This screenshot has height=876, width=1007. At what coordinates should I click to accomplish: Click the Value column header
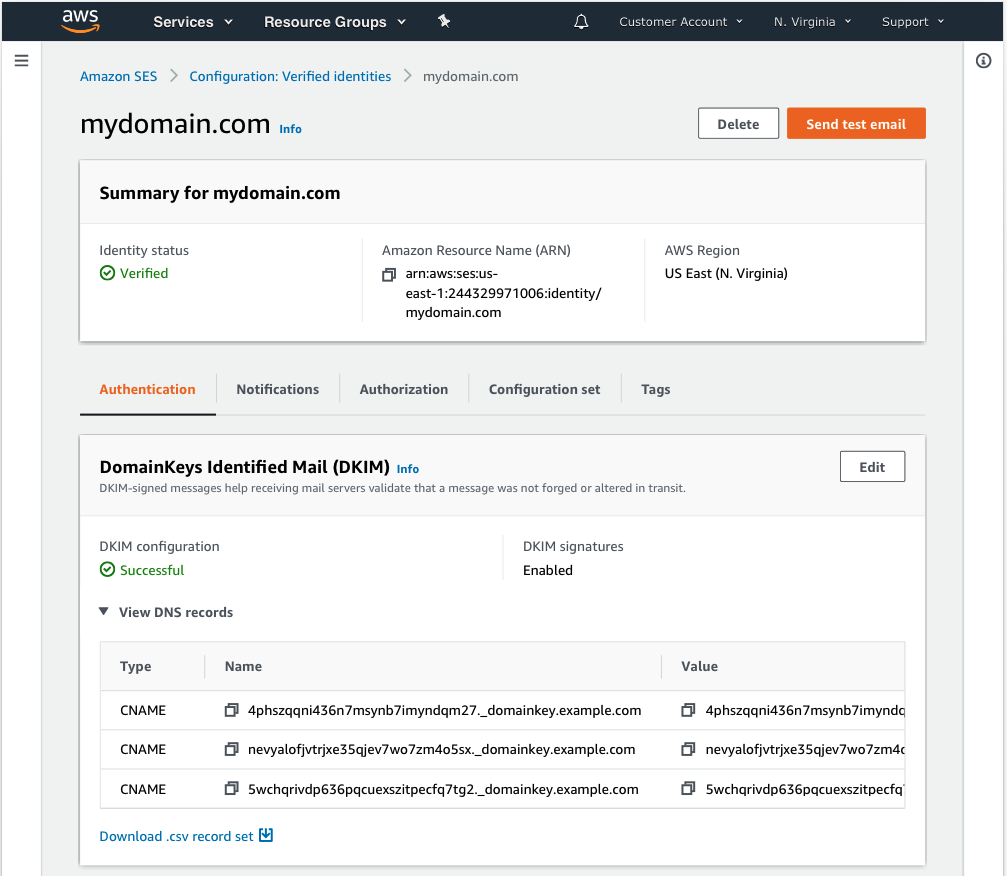click(x=699, y=666)
